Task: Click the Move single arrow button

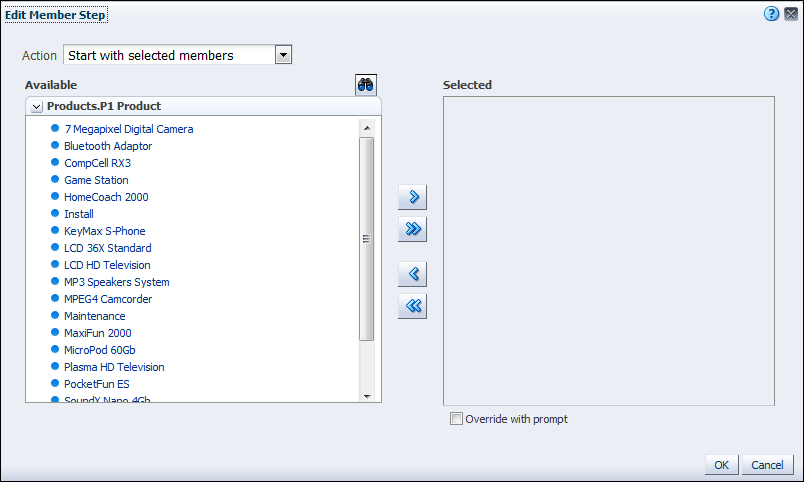Action: (x=412, y=196)
